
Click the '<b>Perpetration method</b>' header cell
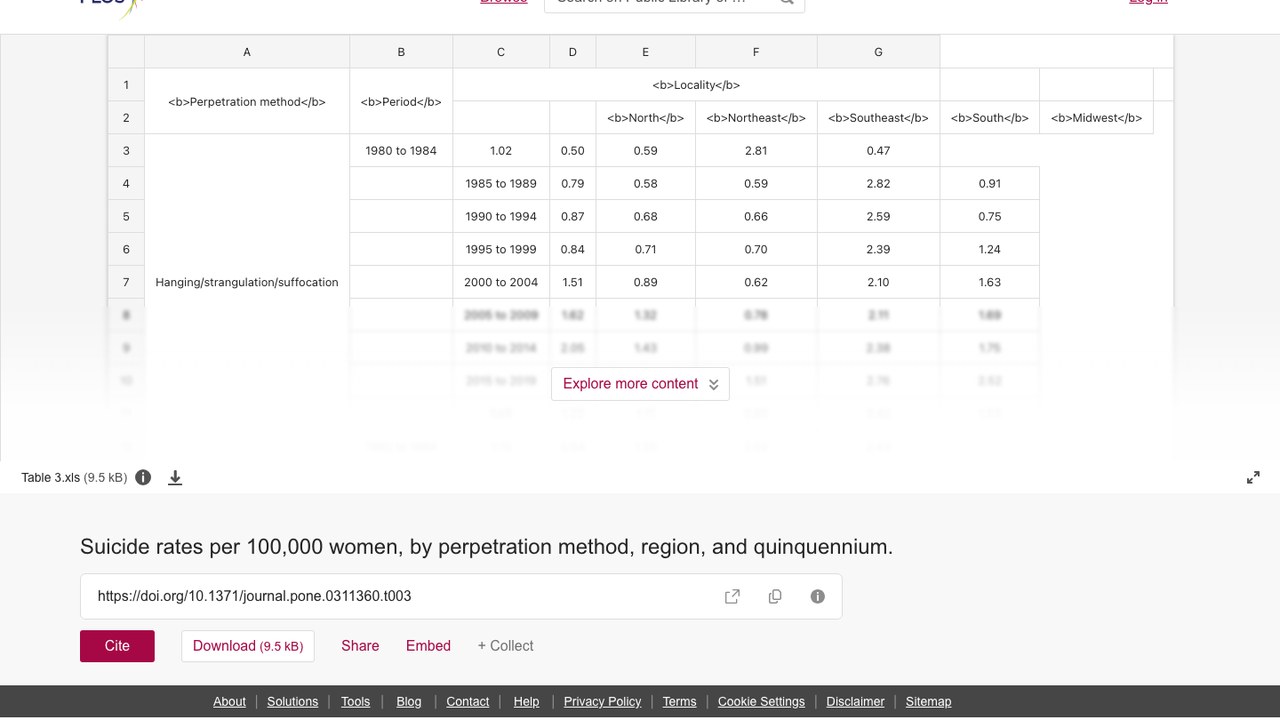coord(247,101)
